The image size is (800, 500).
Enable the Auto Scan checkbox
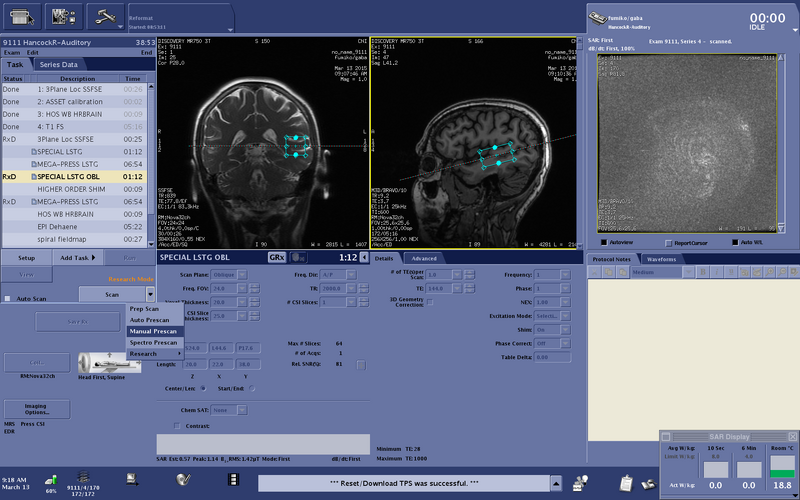(7, 298)
